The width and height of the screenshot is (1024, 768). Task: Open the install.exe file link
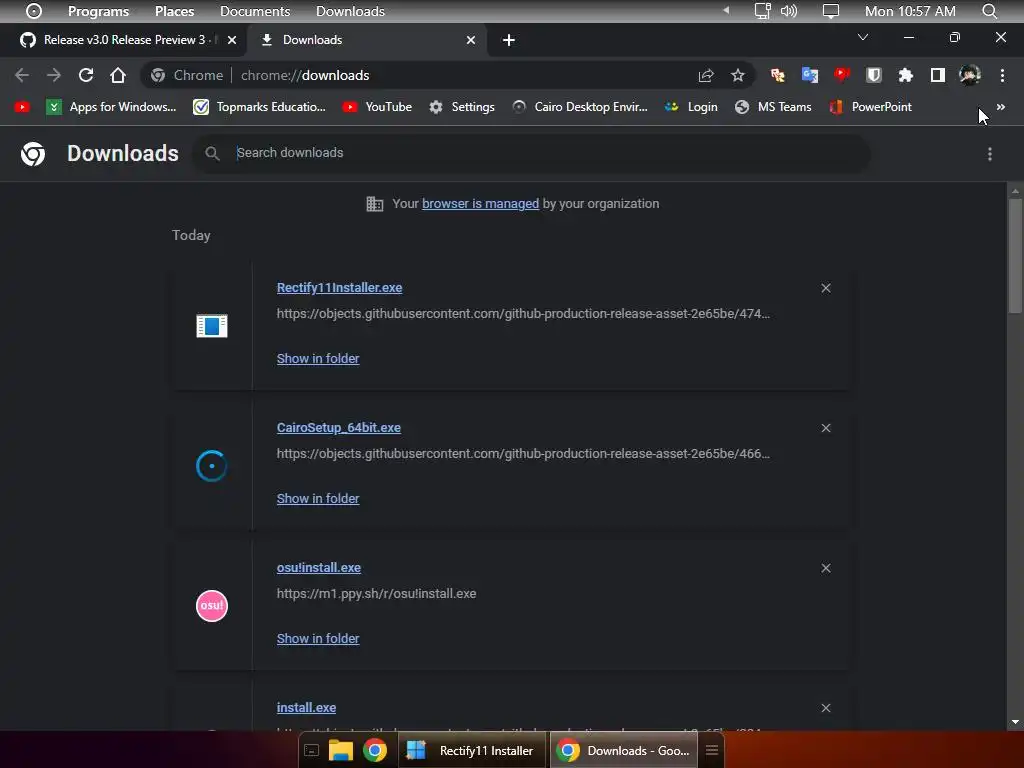(306, 707)
